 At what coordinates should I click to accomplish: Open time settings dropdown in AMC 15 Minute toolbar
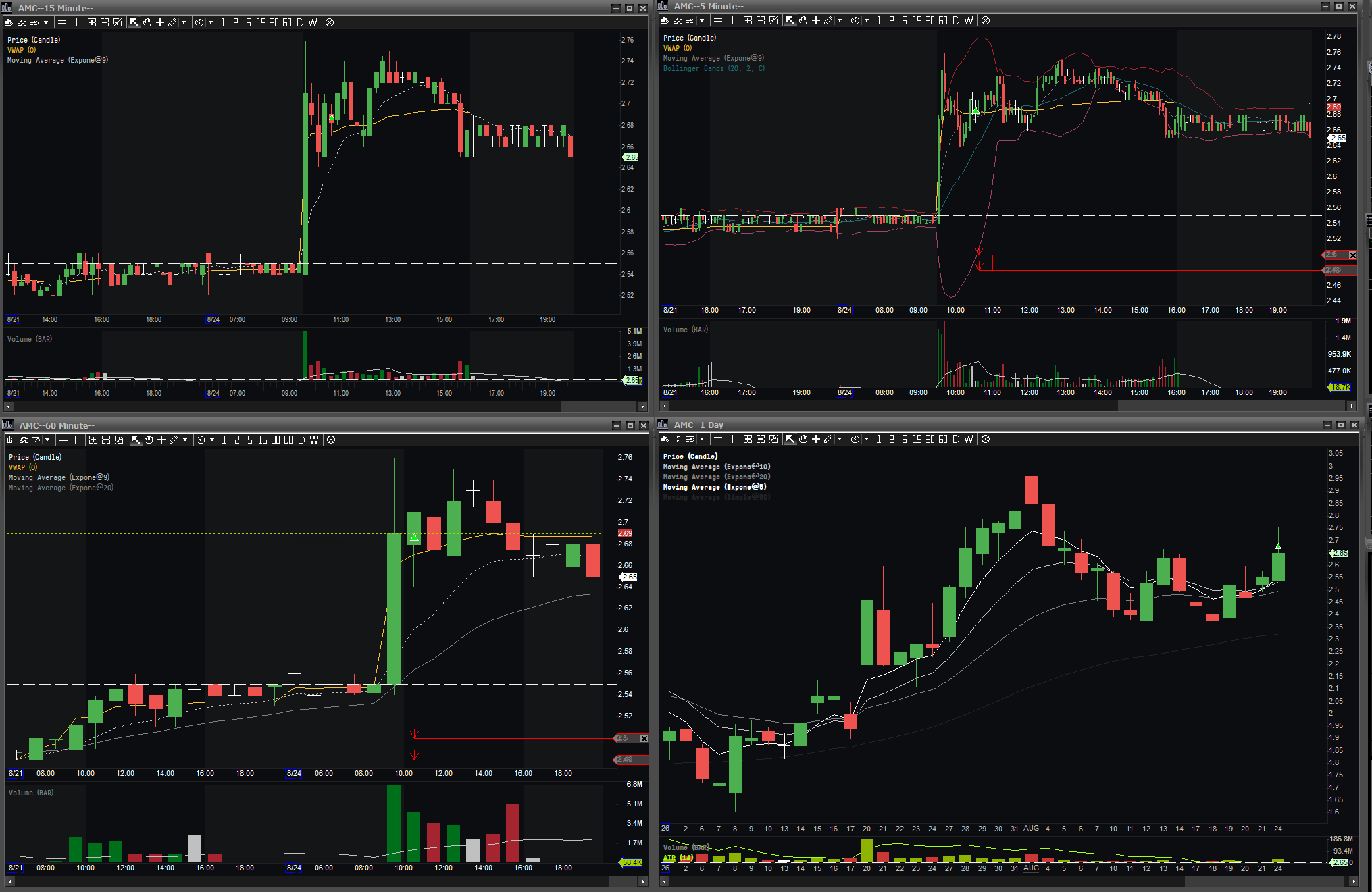[211, 22]
